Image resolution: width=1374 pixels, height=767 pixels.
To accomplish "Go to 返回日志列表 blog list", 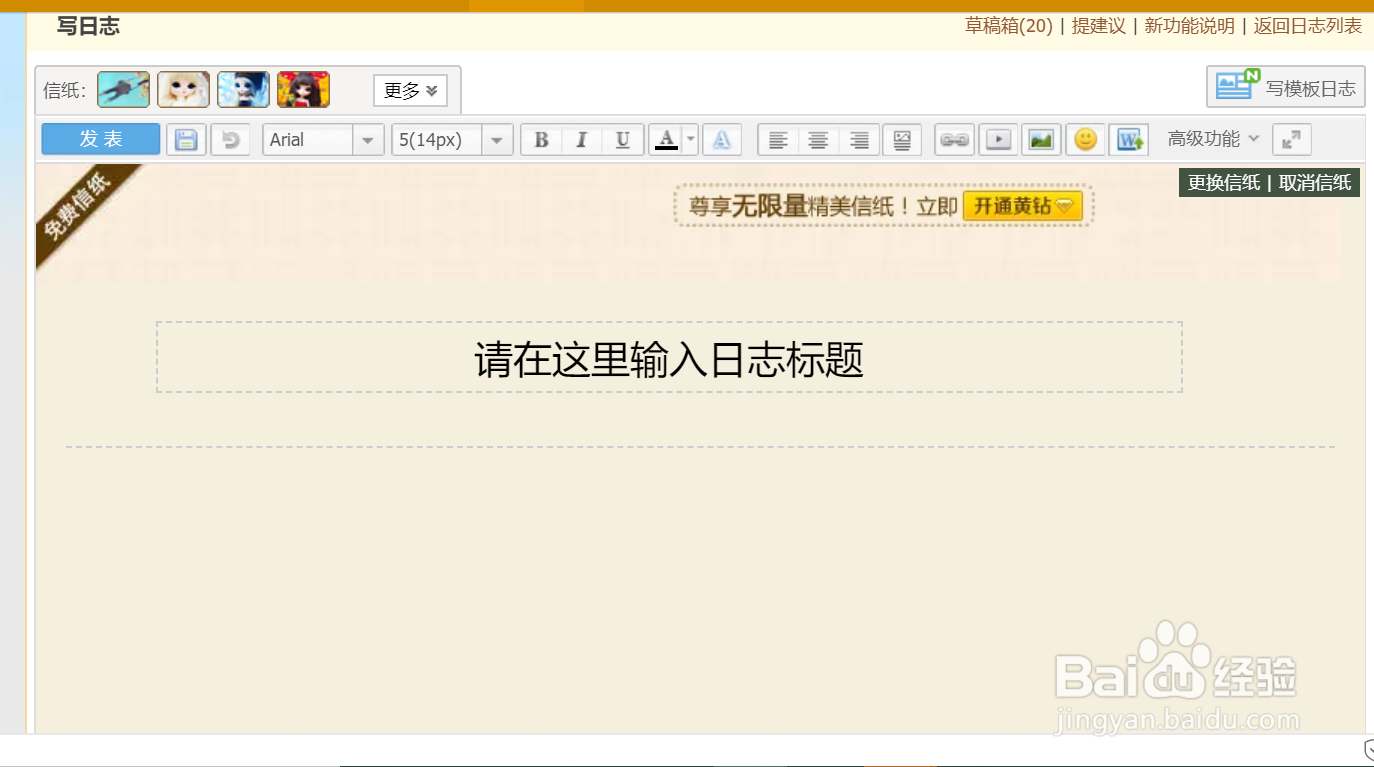I will point(1305,26).
